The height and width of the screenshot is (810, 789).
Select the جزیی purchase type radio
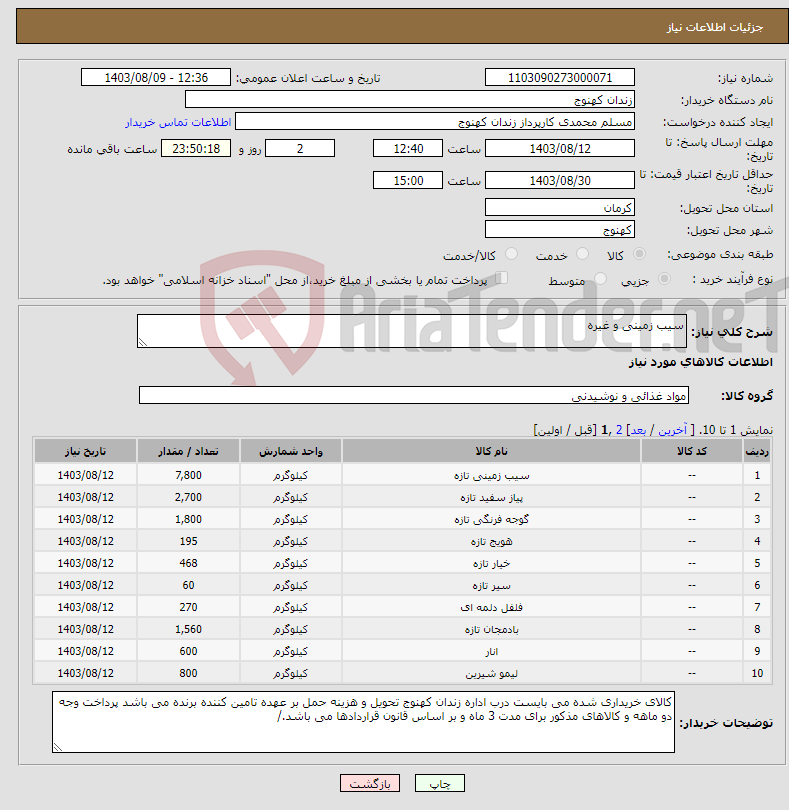coord(664,278)
